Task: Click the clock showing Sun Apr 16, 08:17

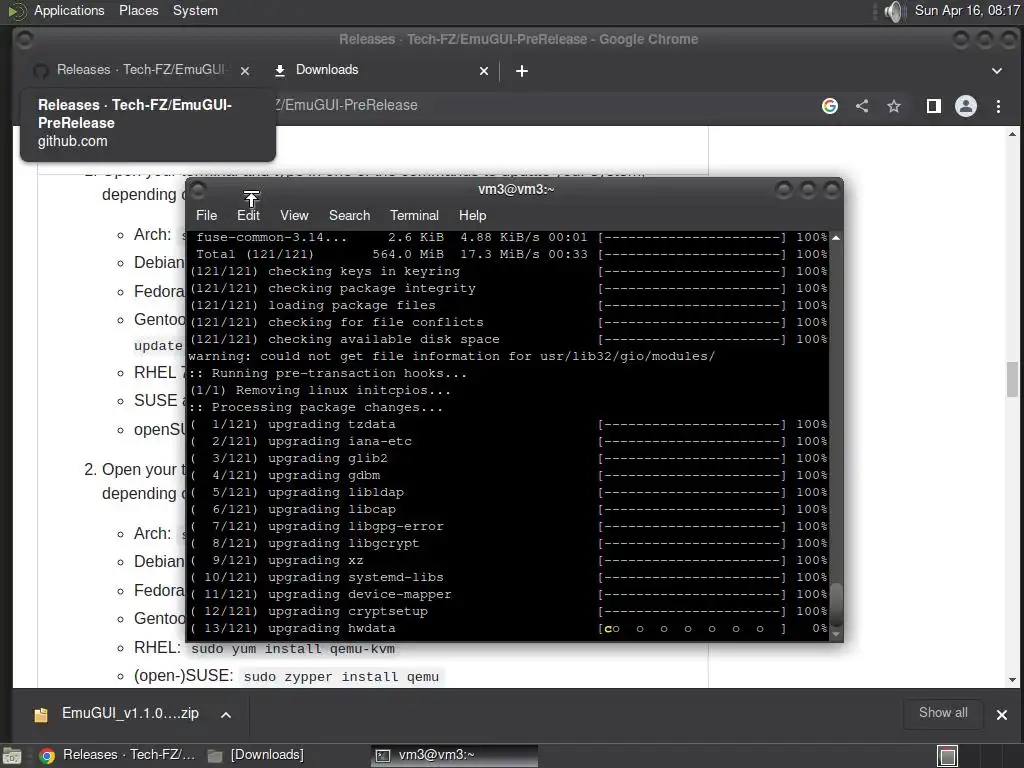Action: [967, 10]
